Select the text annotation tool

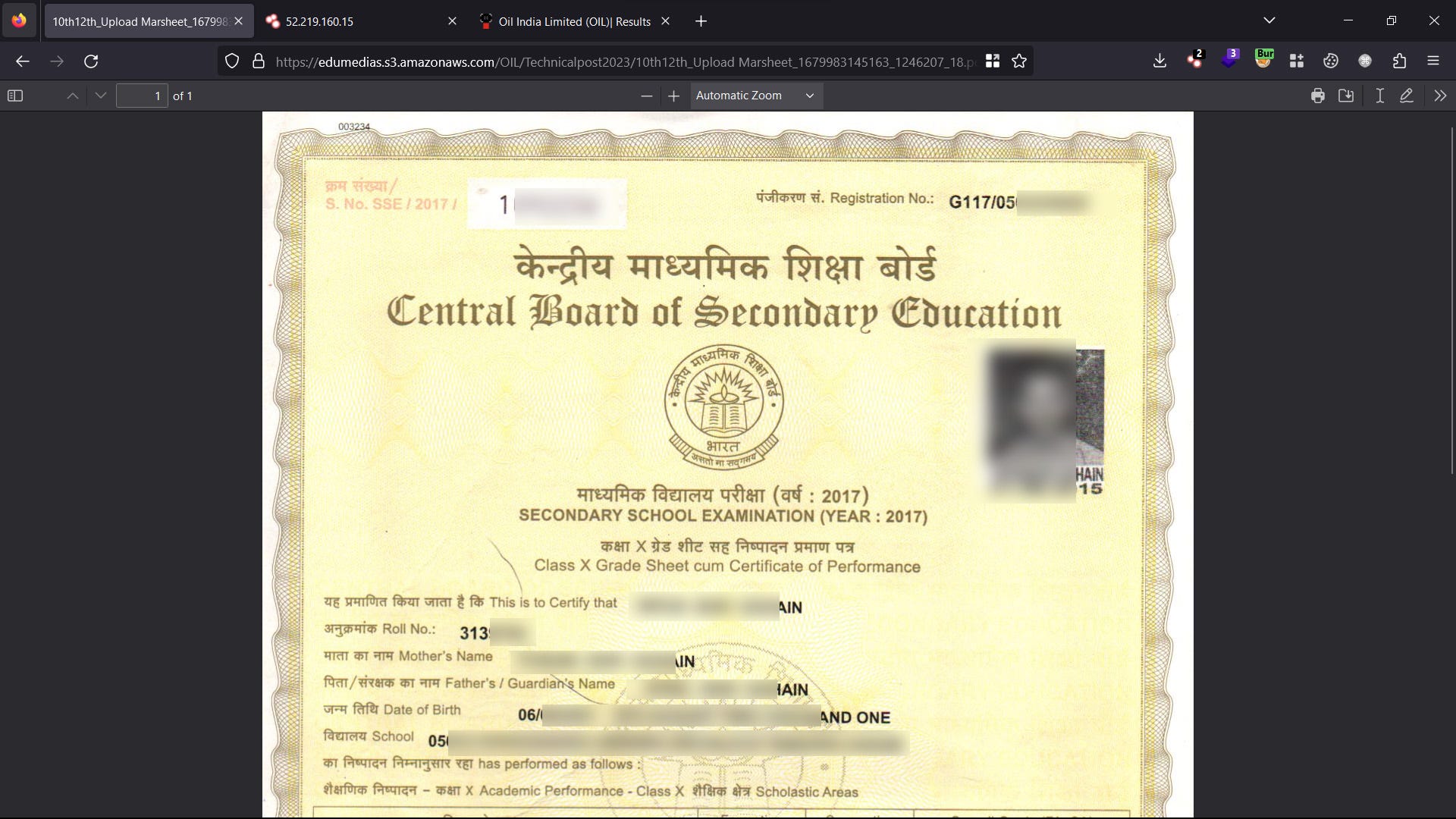(1379, 96)
